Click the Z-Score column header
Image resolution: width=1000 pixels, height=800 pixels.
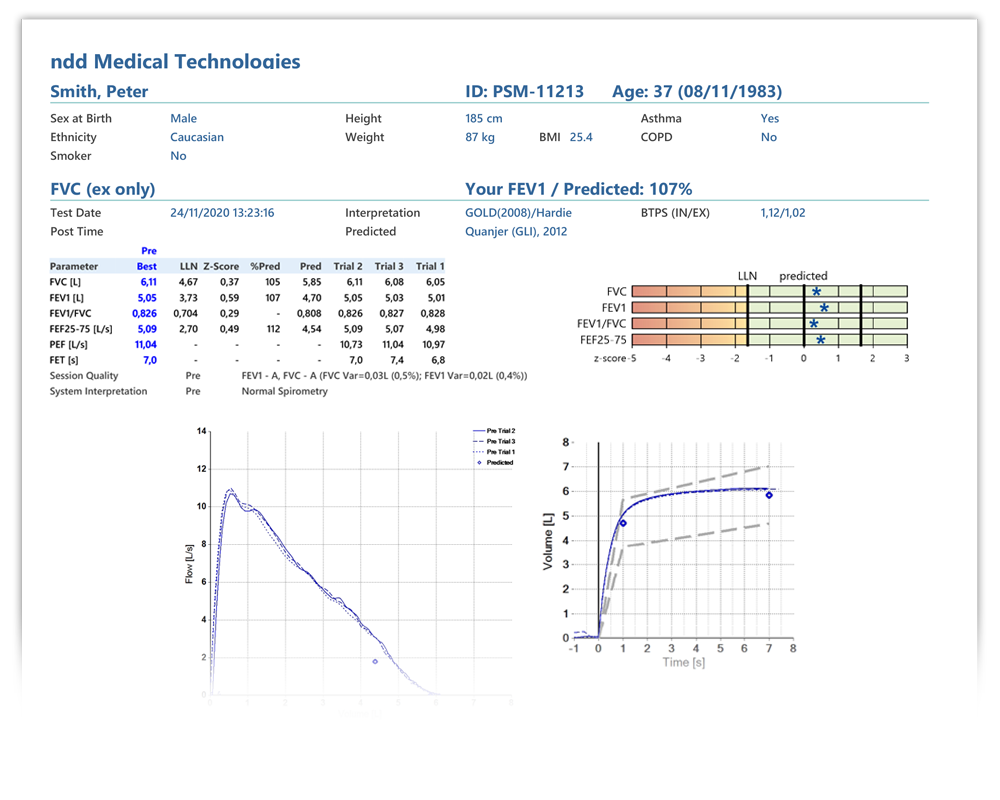(x=221, y=267)
